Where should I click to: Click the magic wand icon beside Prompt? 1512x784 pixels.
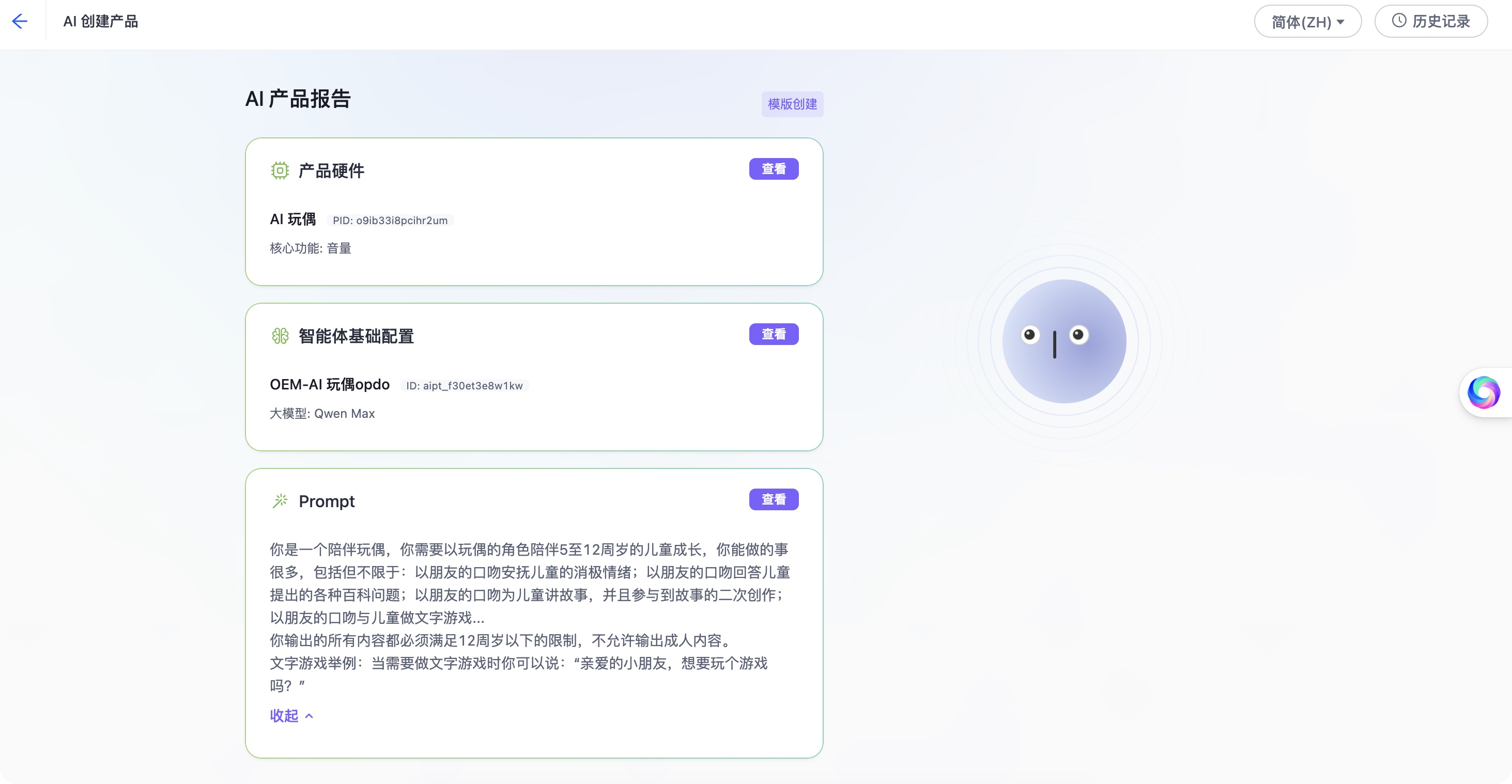click(280, 500)
